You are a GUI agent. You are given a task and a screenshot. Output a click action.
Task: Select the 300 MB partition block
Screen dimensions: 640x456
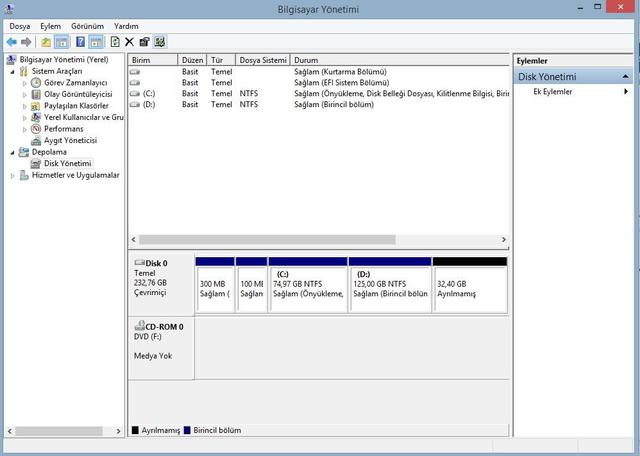215,285
